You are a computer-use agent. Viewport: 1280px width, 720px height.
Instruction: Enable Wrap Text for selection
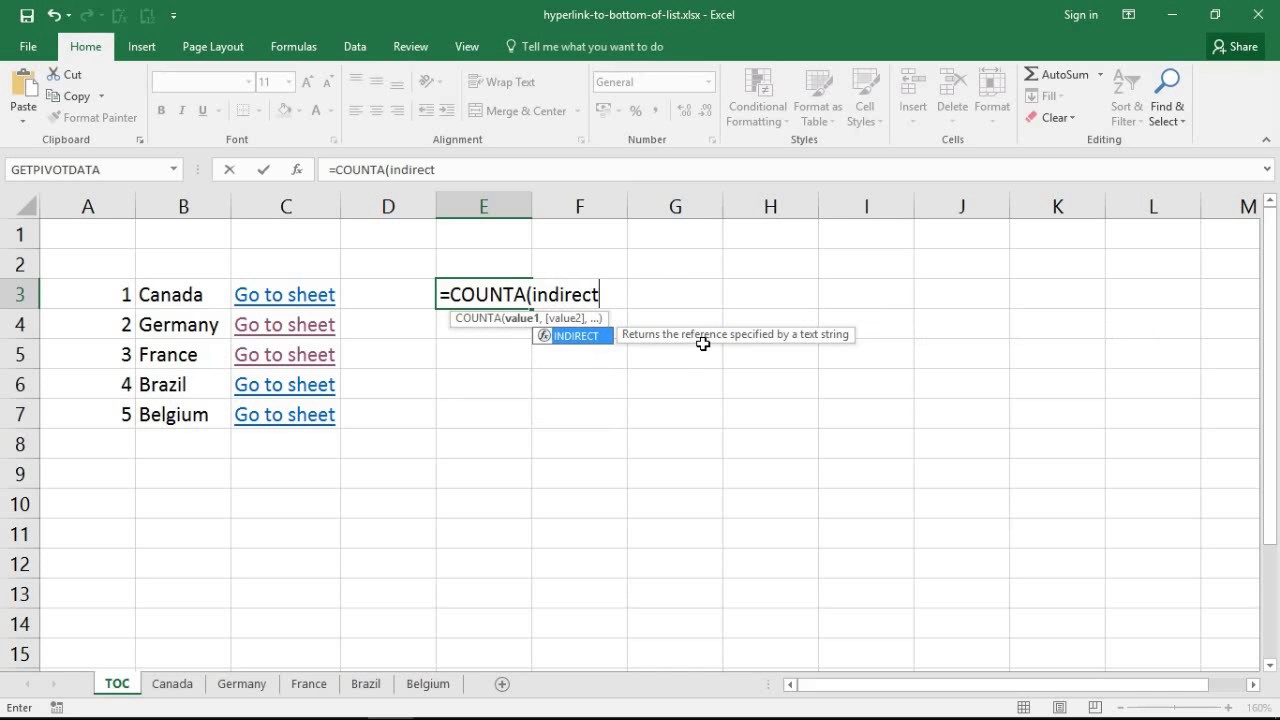[502, 81]
